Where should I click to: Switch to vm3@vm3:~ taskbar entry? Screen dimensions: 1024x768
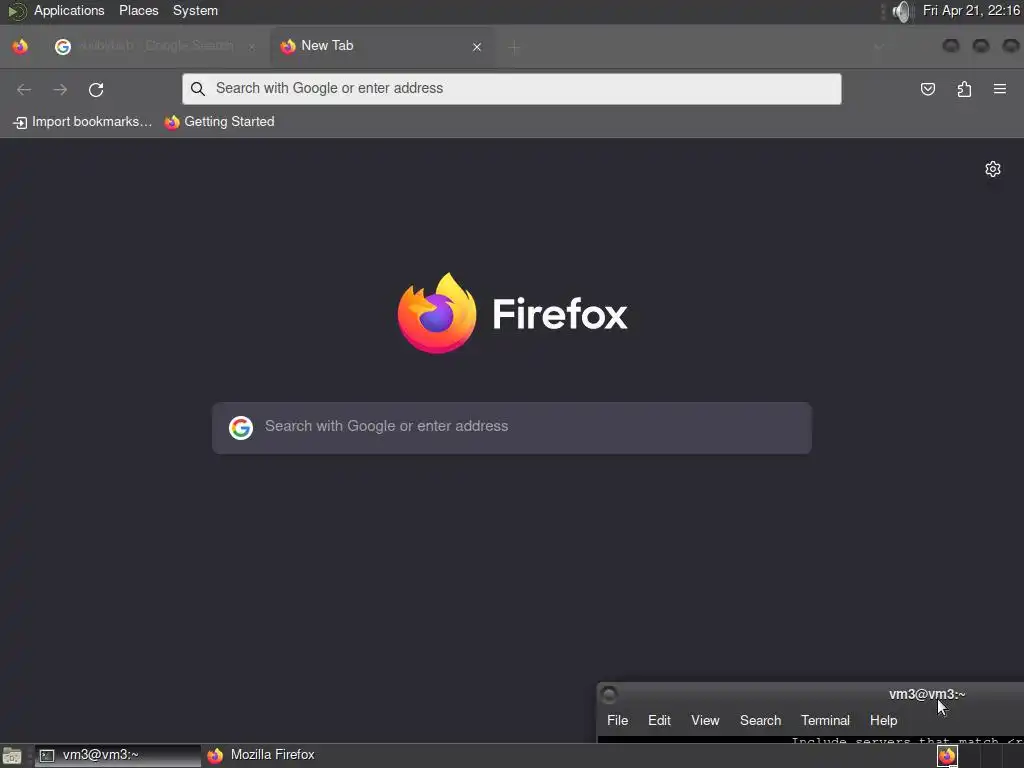[118, 755]
